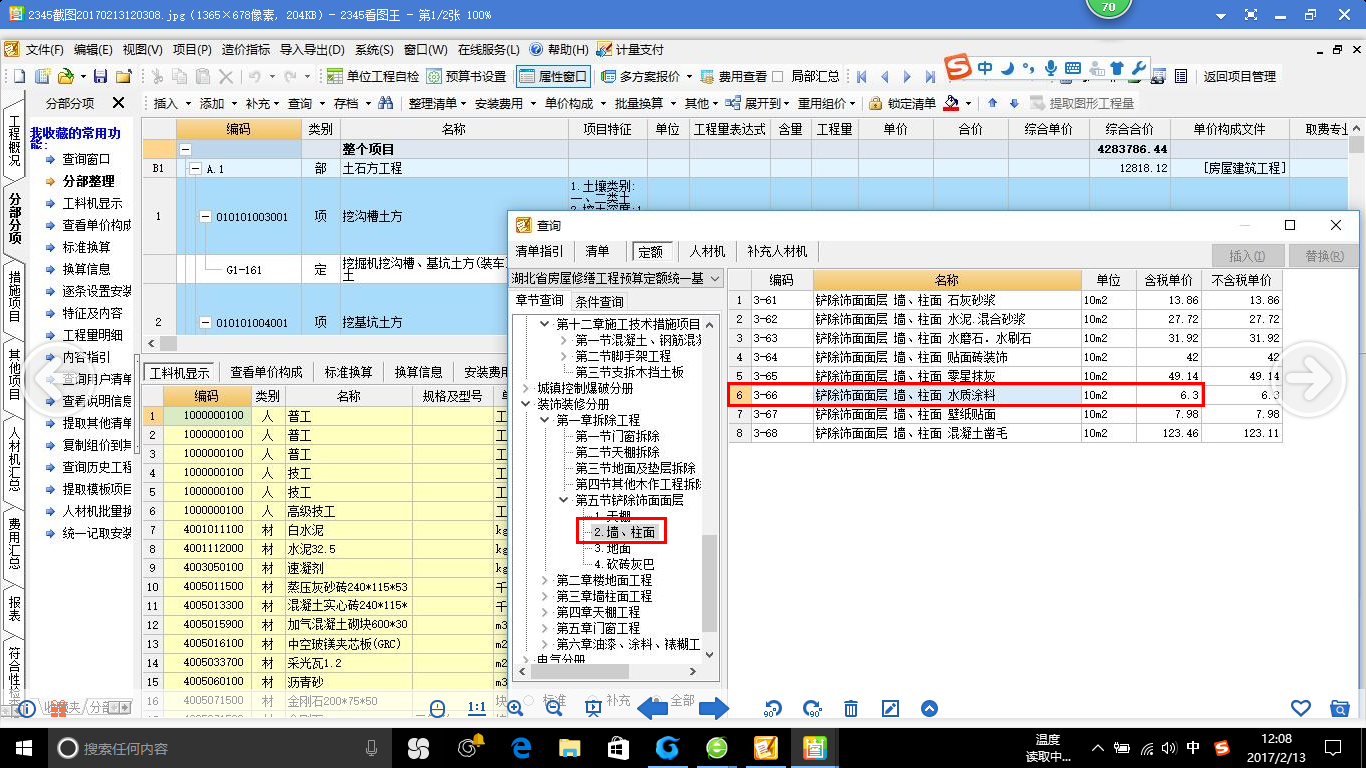Click 查询窗口 link in sidebar
The width and height of the screenshot is (1366, 768).
click(86, 159)
